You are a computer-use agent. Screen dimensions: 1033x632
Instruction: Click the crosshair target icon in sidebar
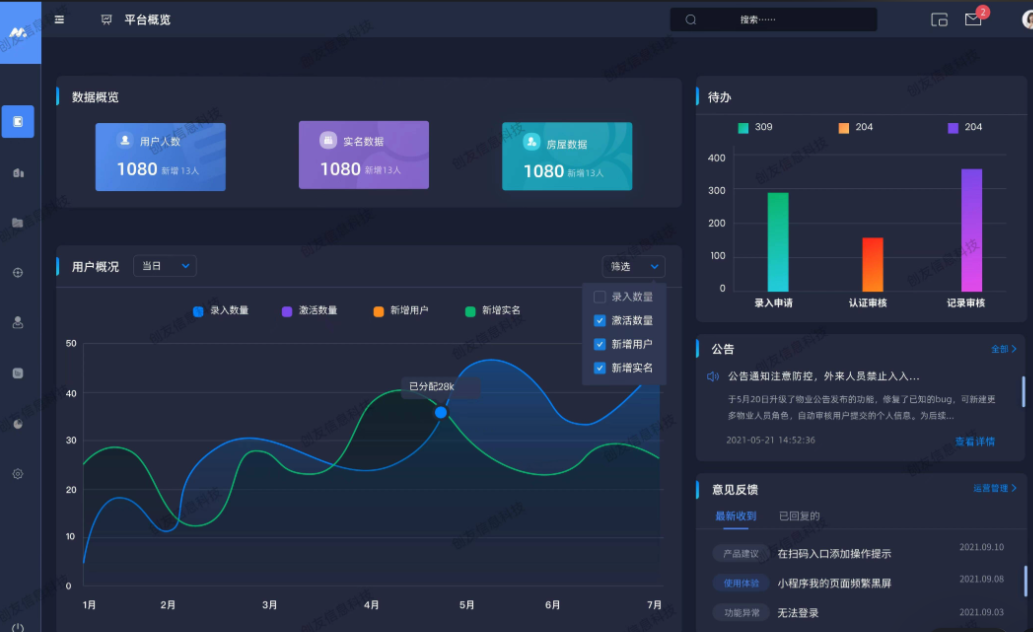tap(18, 272)
